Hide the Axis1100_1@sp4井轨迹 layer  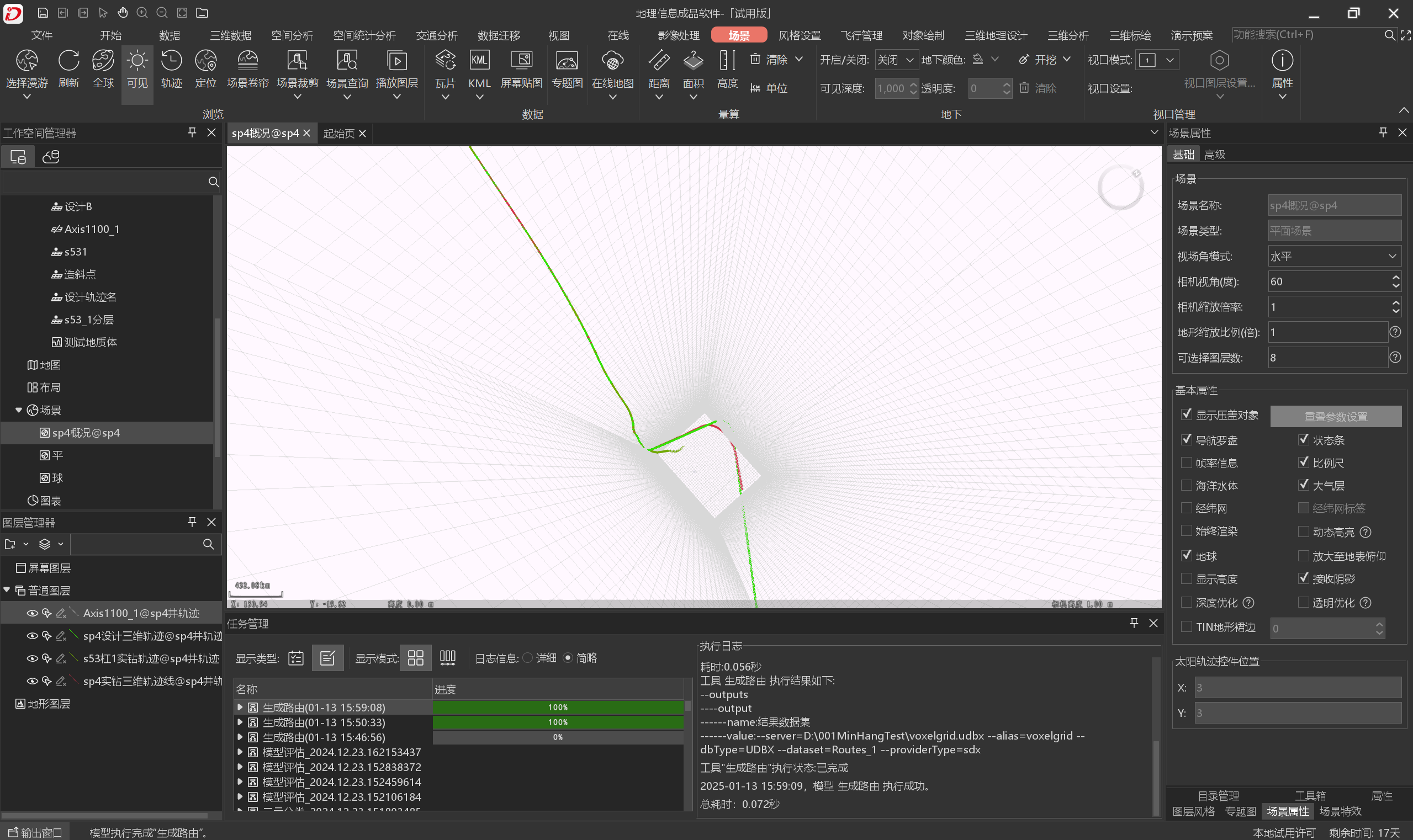point(31,613)
